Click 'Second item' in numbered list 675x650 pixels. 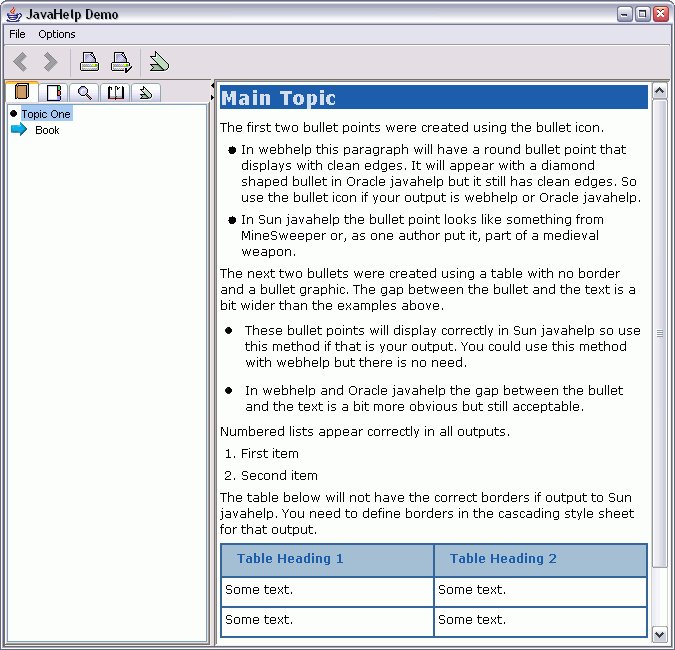click(x=279, y=475)
